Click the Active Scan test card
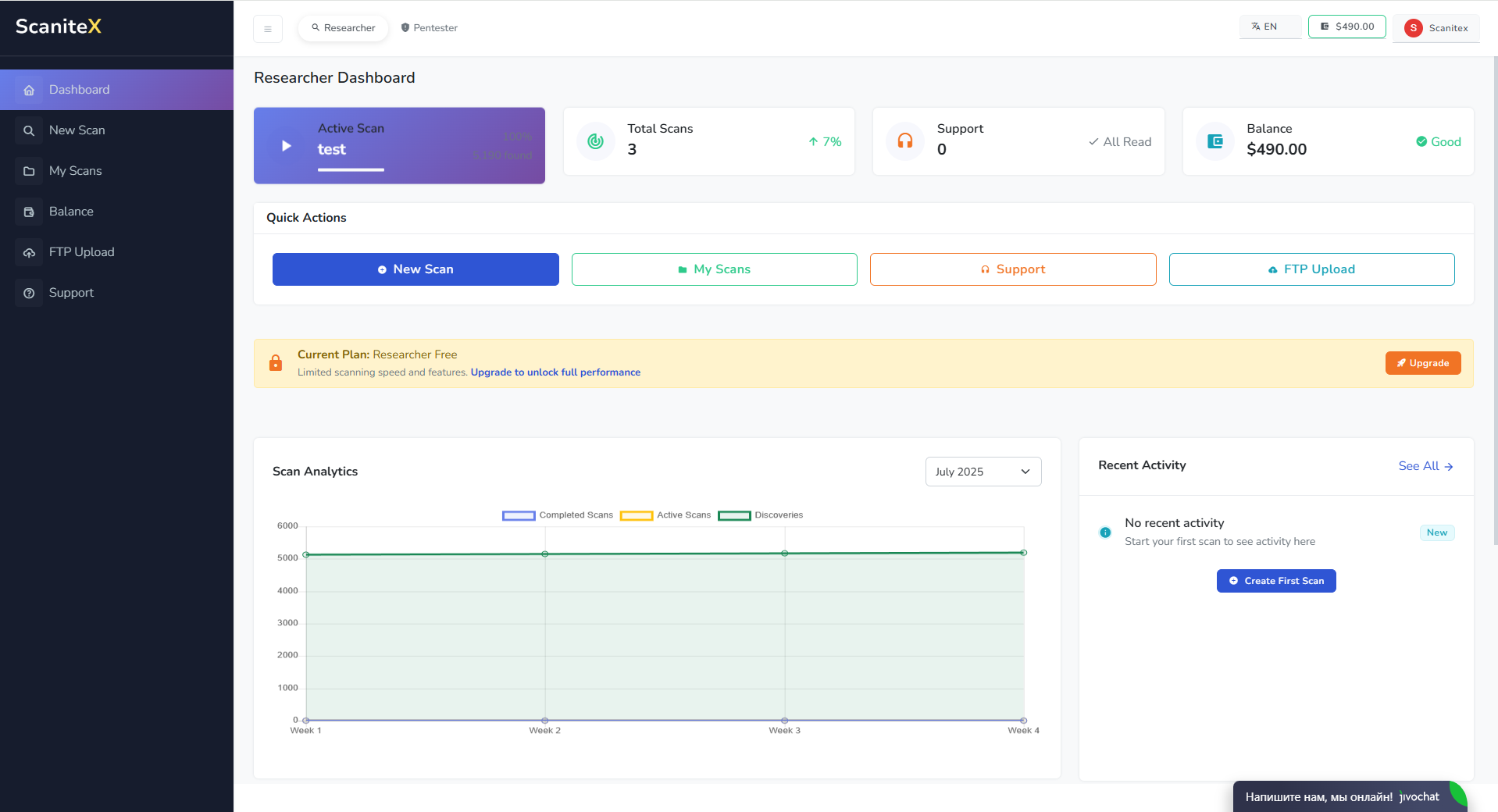 pyautogui.click(x=399, y=146)
